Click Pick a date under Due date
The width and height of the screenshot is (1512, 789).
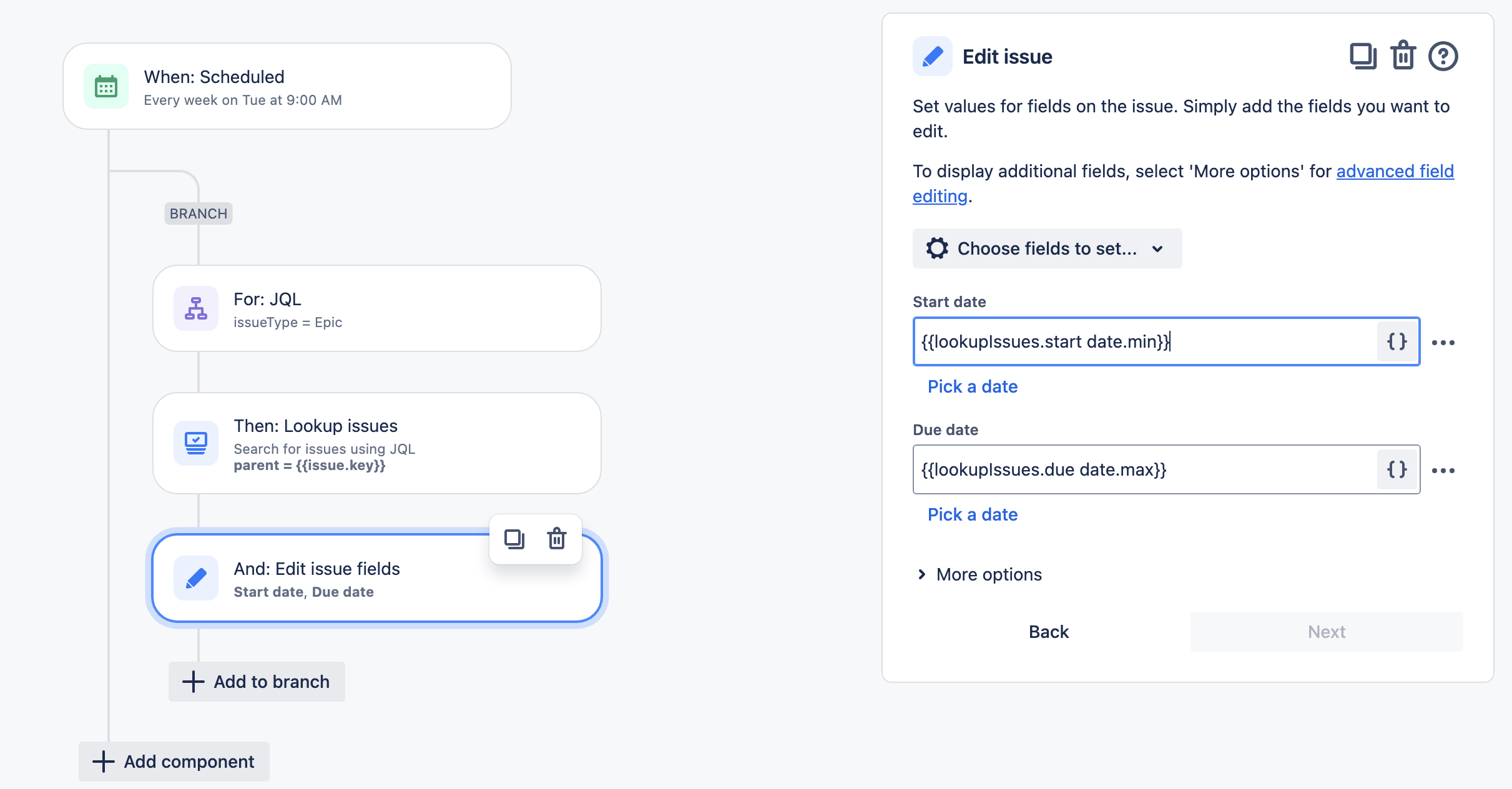[x=973, y=514]
